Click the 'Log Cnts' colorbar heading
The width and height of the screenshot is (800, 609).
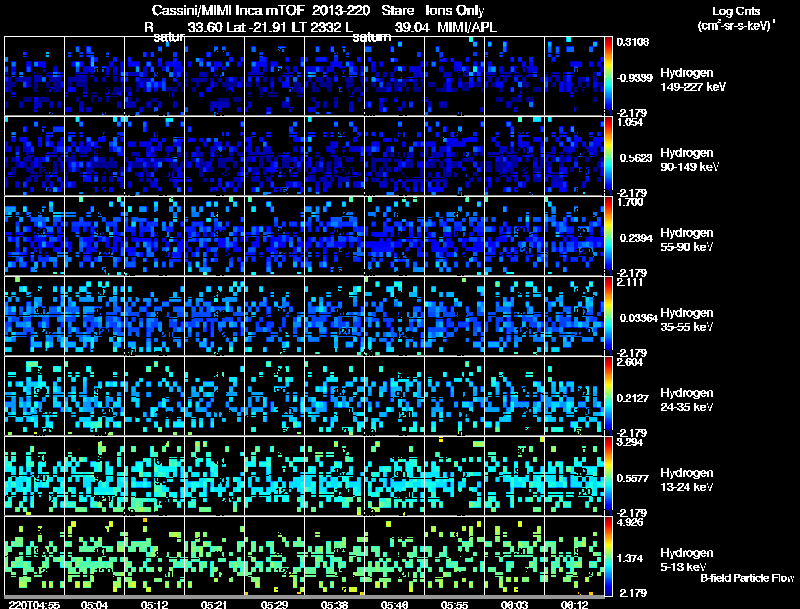736,11
